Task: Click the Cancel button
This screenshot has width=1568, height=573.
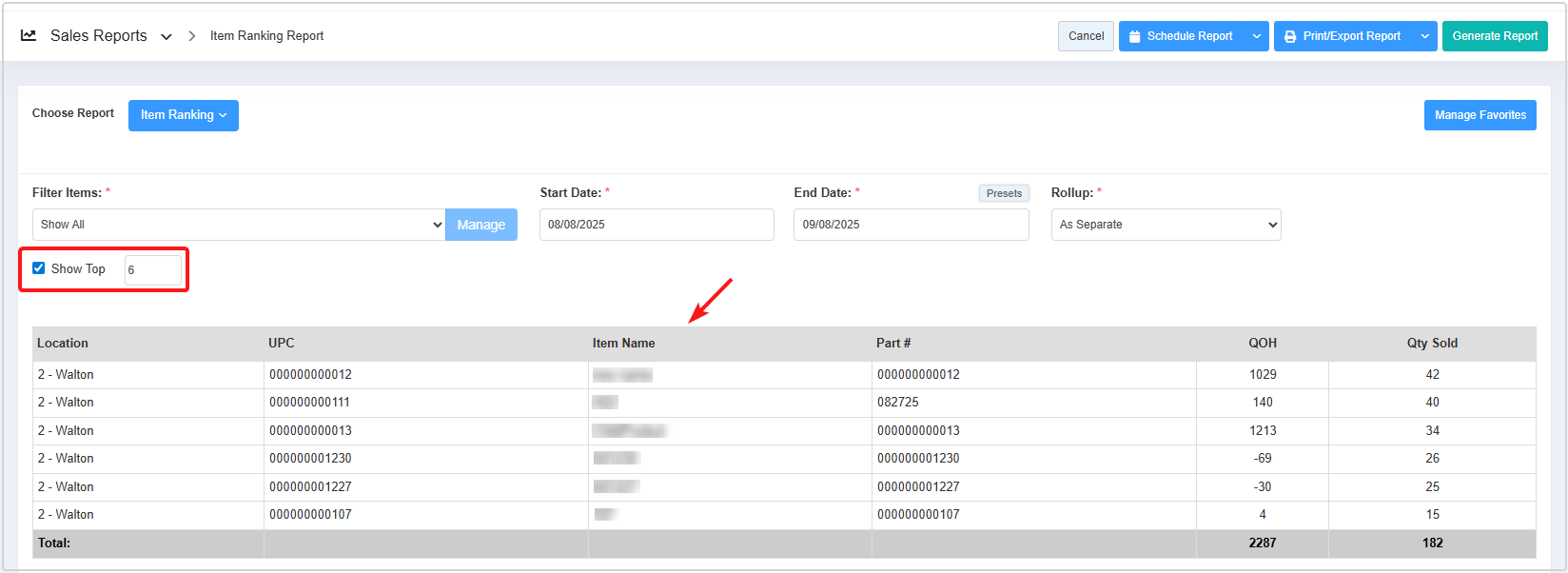Action: point(1086,36)
